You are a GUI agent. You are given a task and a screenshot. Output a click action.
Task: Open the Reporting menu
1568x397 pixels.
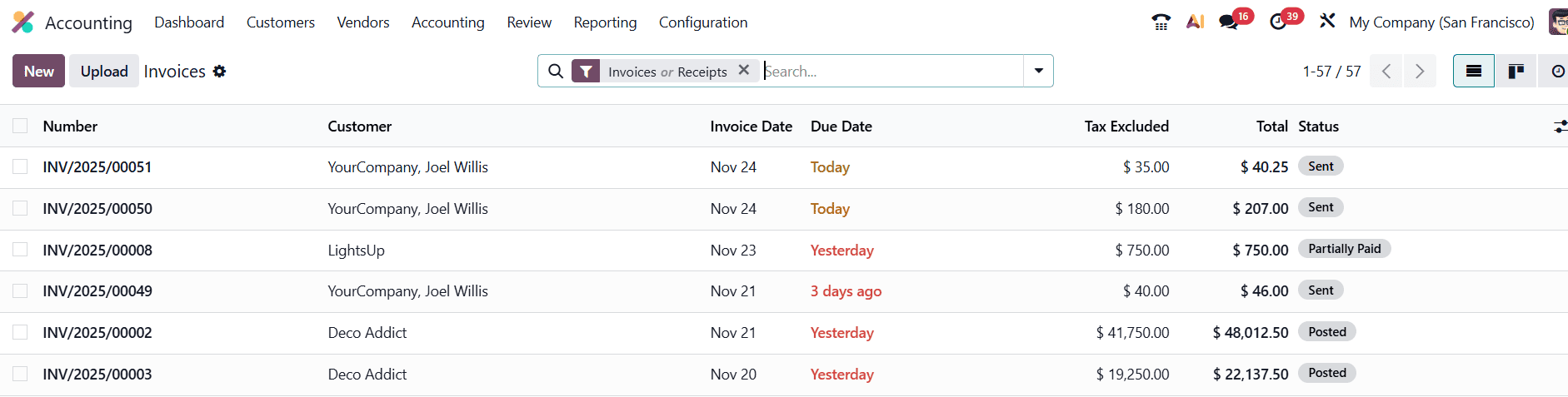605,22
